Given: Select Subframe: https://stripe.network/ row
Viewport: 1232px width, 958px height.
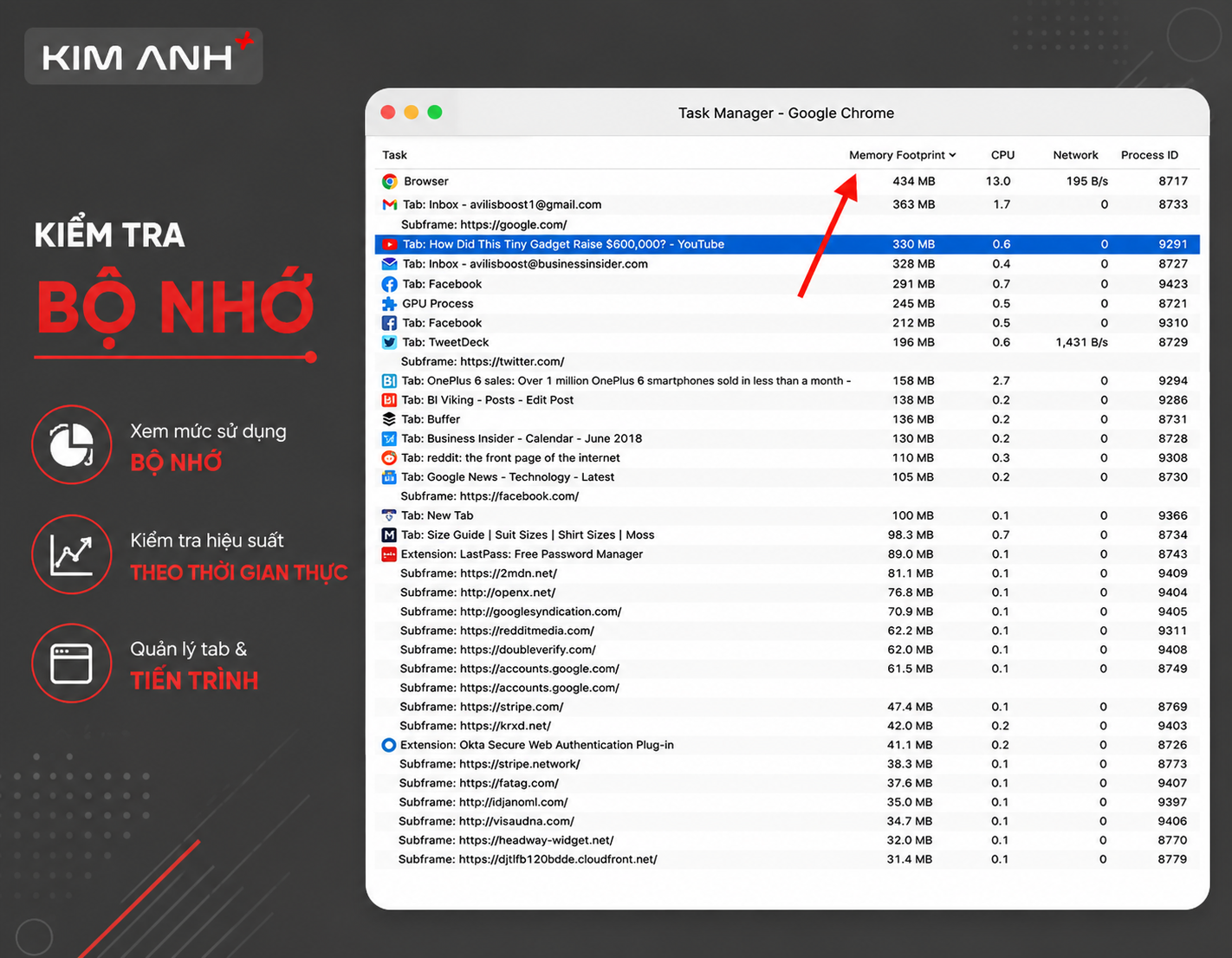Looking at the screenshot, I should [787, 764].
